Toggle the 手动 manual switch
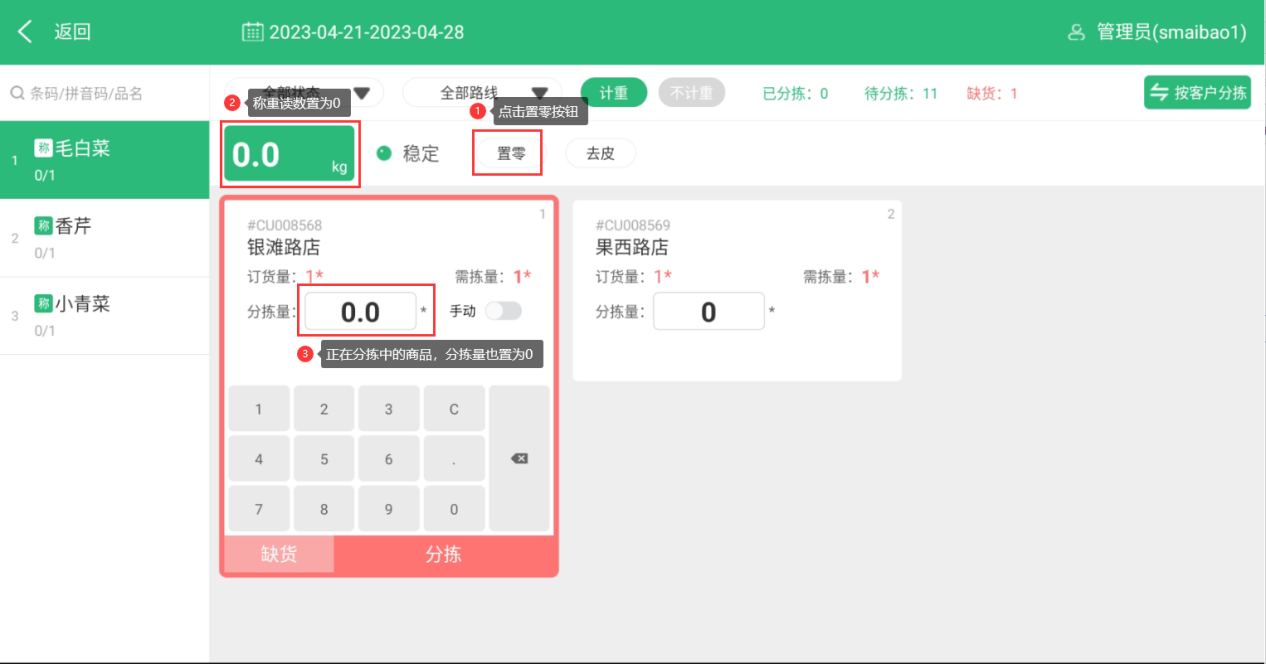 click(503, 311)
